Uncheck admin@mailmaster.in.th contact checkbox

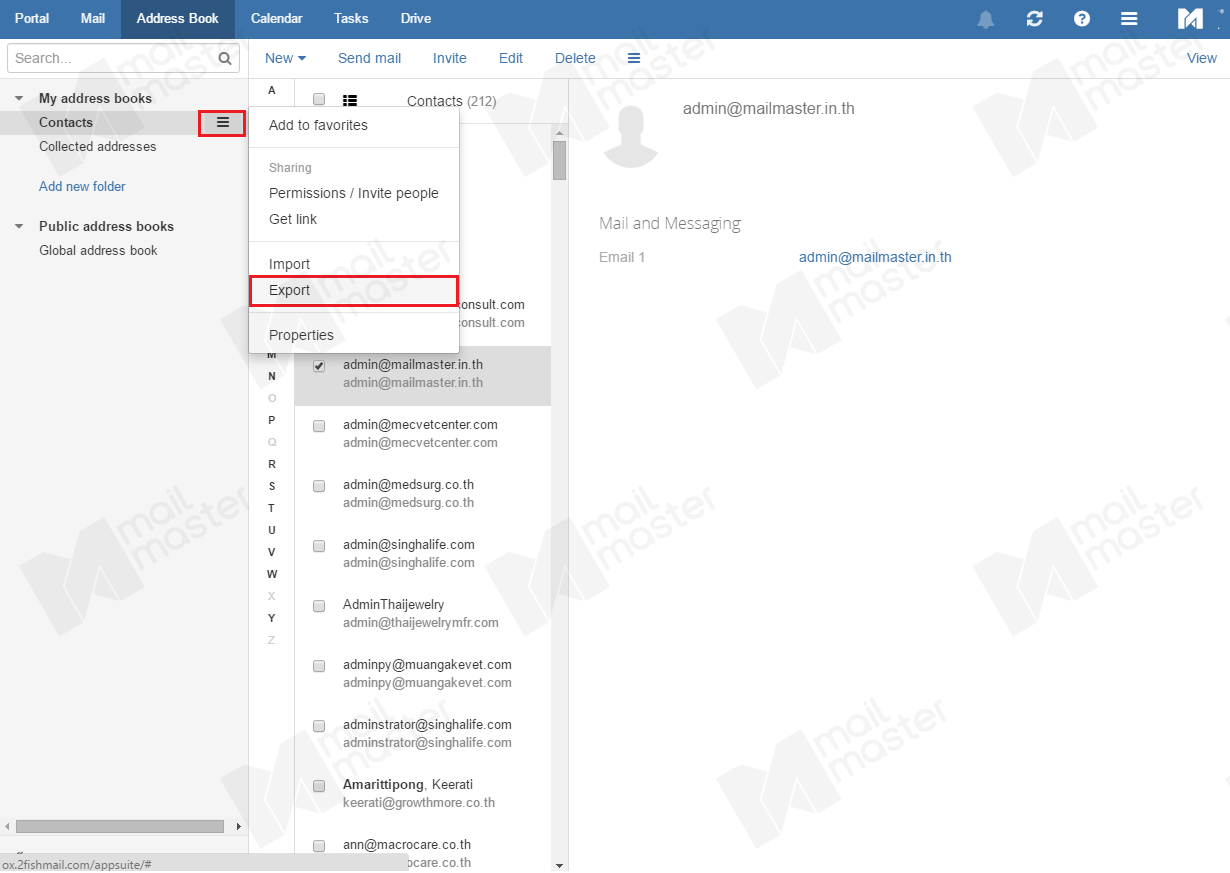point(319,366)
